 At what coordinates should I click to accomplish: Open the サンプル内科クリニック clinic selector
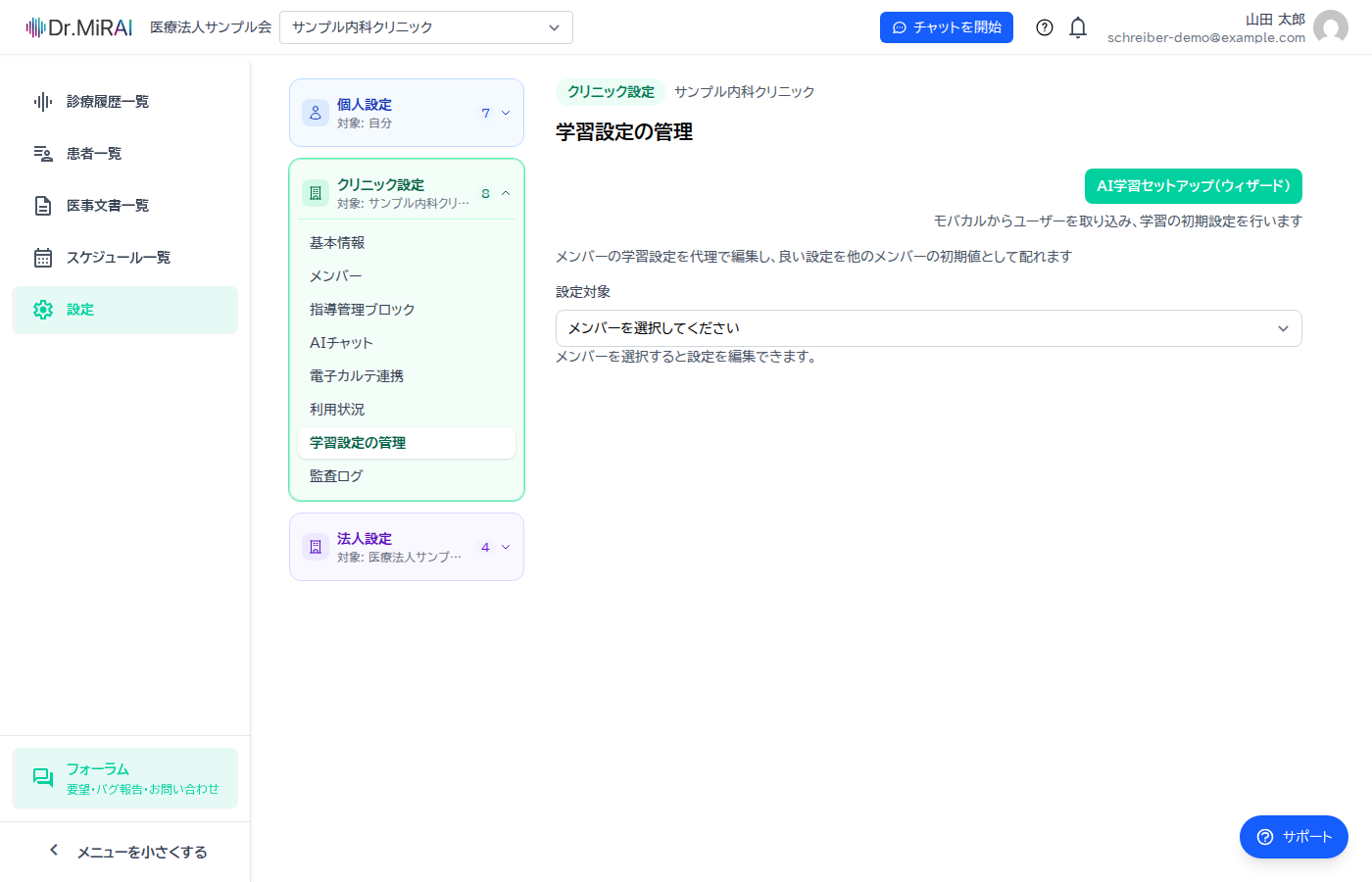click(426, 27)
